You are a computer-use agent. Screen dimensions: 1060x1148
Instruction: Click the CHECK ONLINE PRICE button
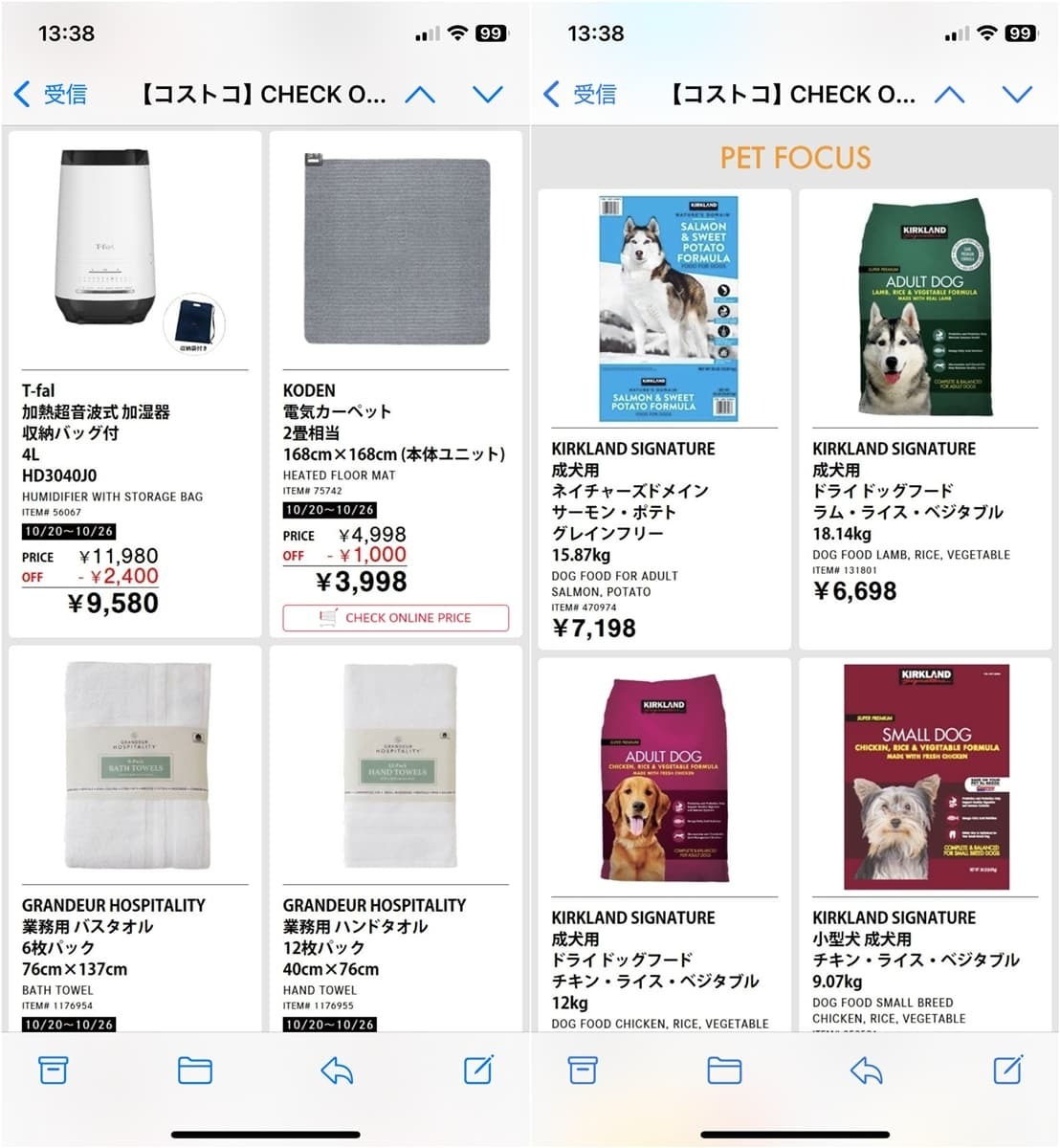coord(395,618)
